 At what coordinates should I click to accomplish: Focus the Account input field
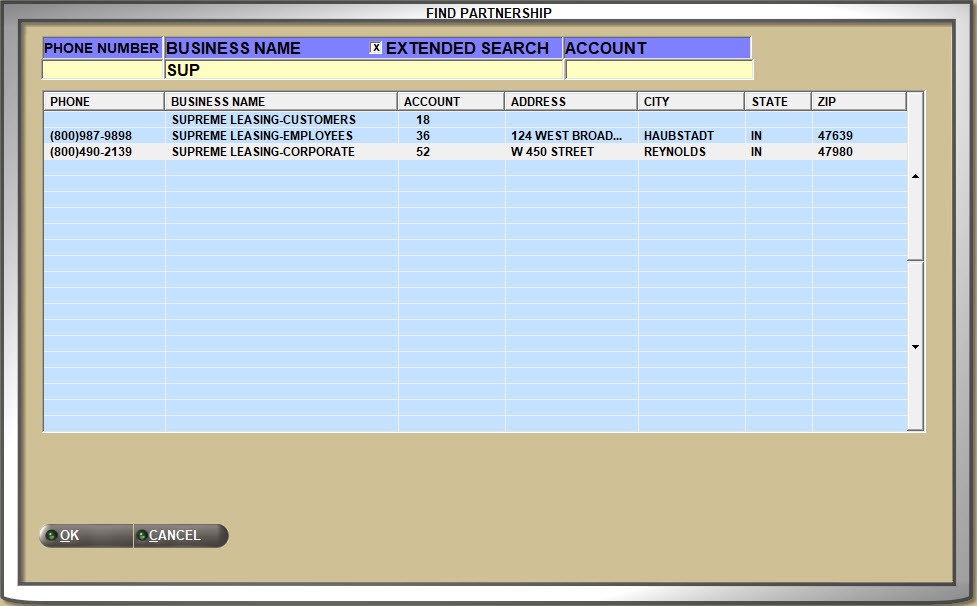[x=658, y=70]
